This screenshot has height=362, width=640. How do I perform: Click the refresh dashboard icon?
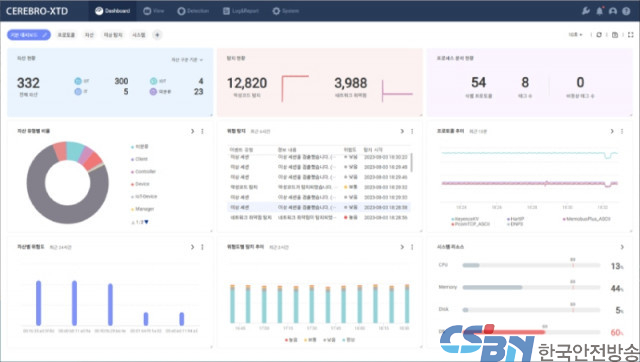tap(599, 35)
